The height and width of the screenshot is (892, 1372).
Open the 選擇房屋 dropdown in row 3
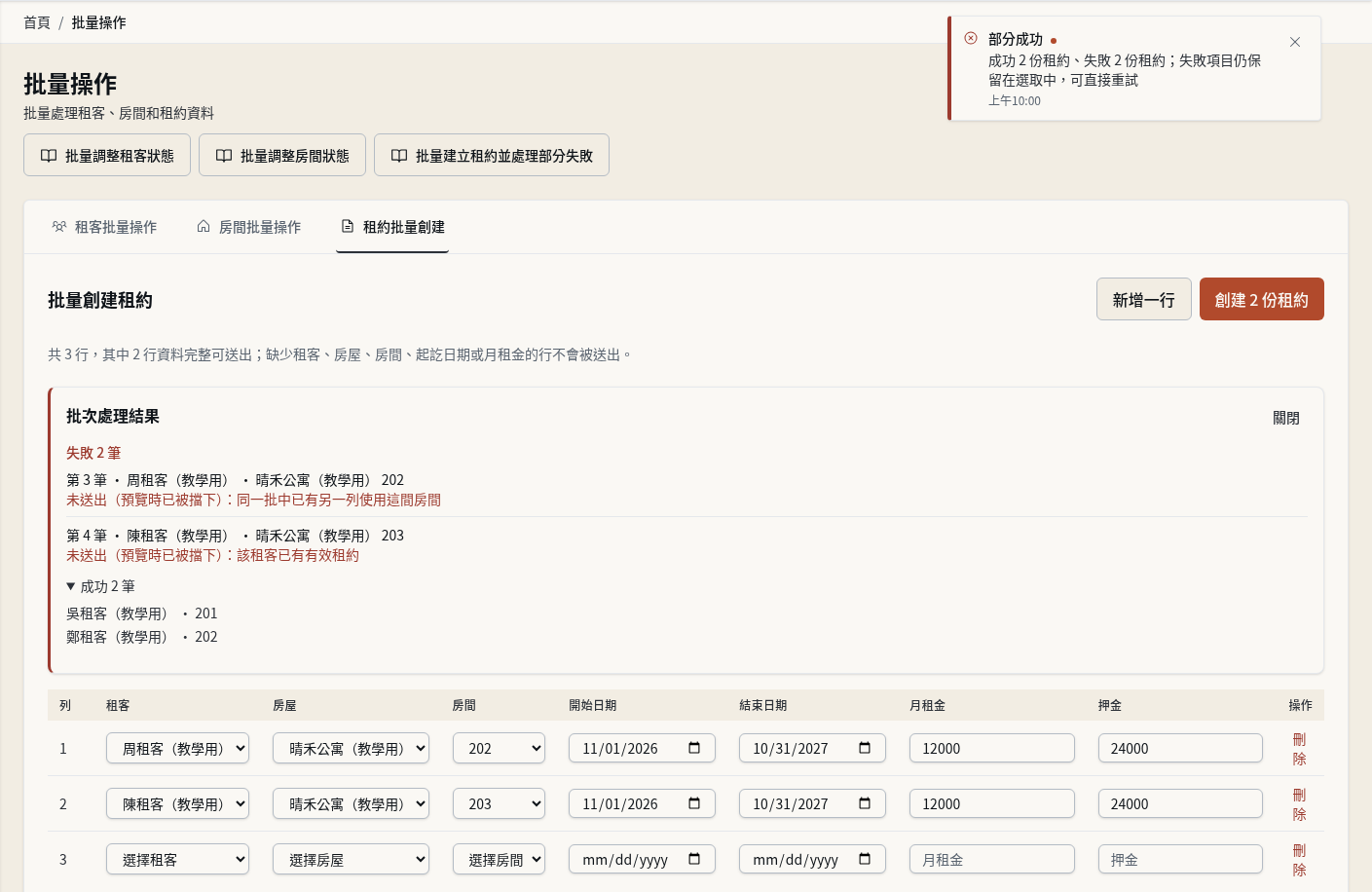click(351, 859)
